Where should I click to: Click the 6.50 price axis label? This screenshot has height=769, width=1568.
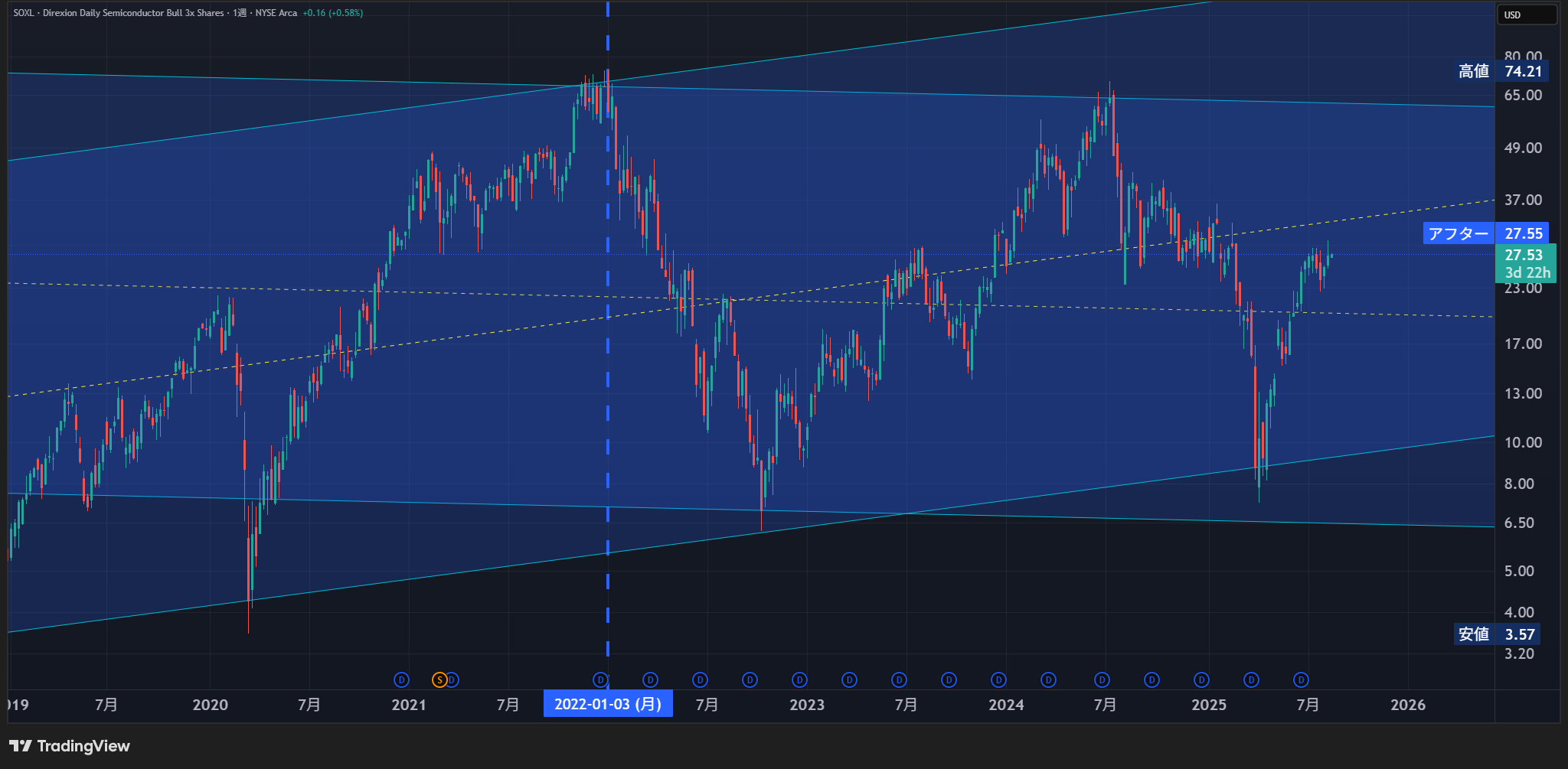pos(1519,523)
